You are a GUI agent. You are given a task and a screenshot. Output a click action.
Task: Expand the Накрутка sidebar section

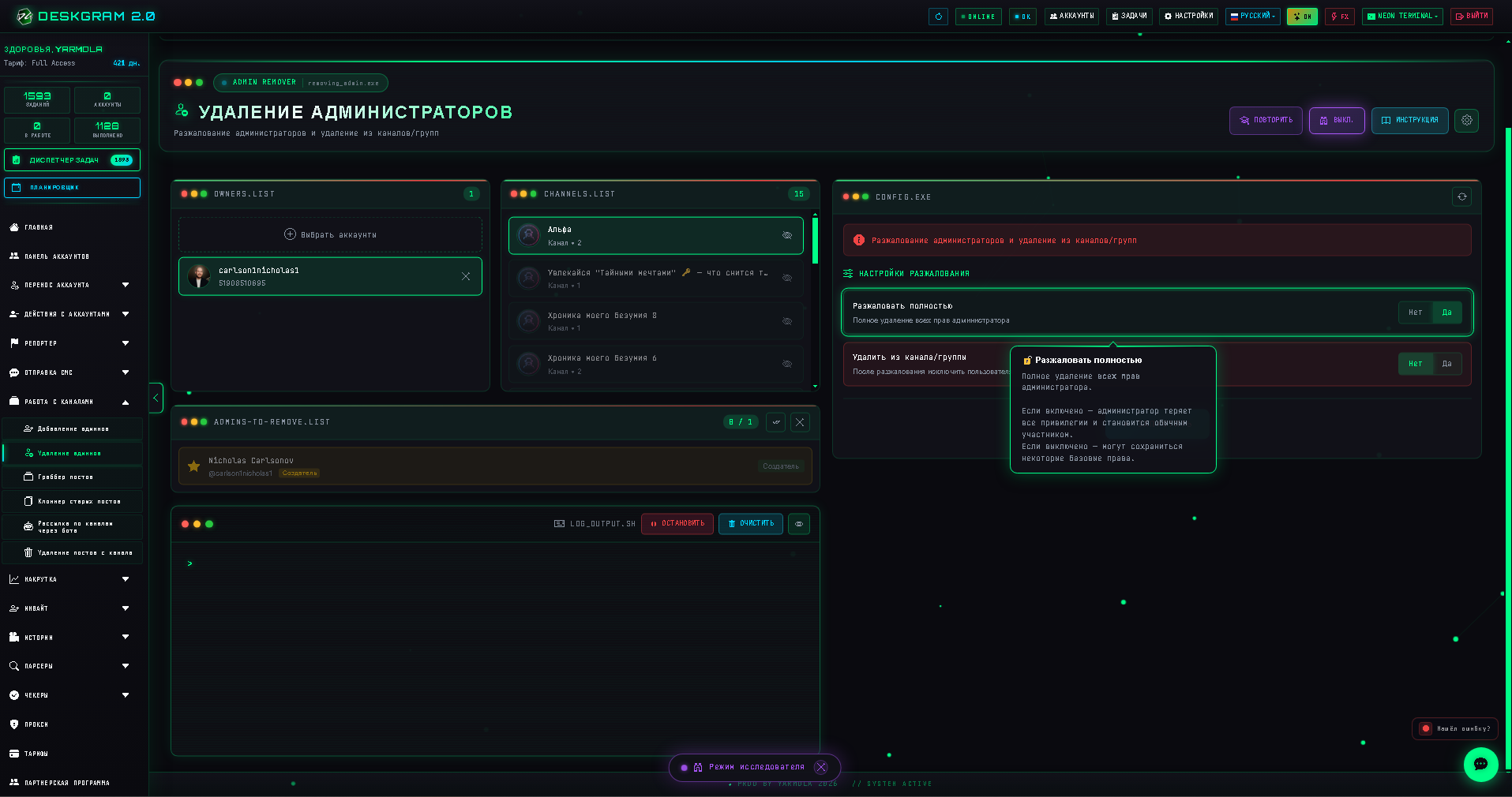[x=71, y=579]
